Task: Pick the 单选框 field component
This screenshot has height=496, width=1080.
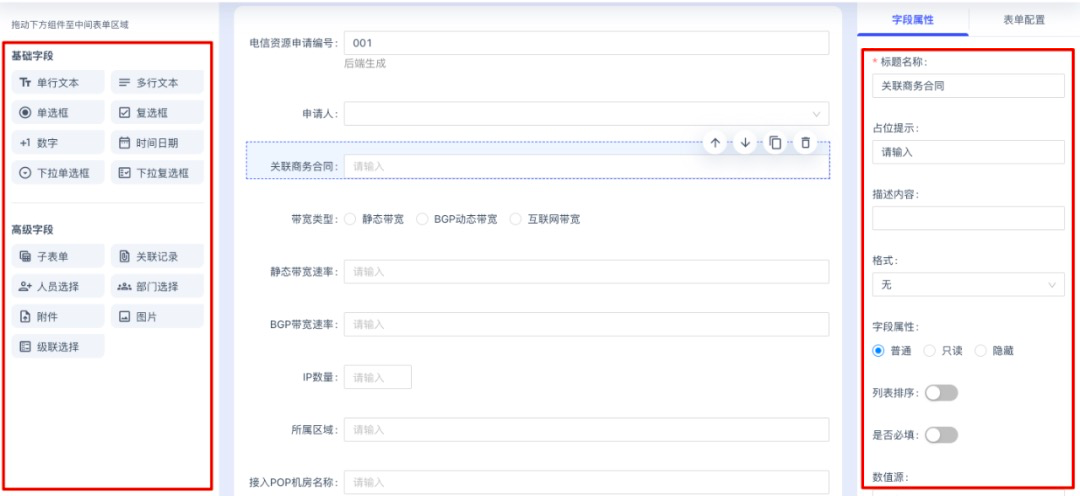Action: [x=58, y=112]
